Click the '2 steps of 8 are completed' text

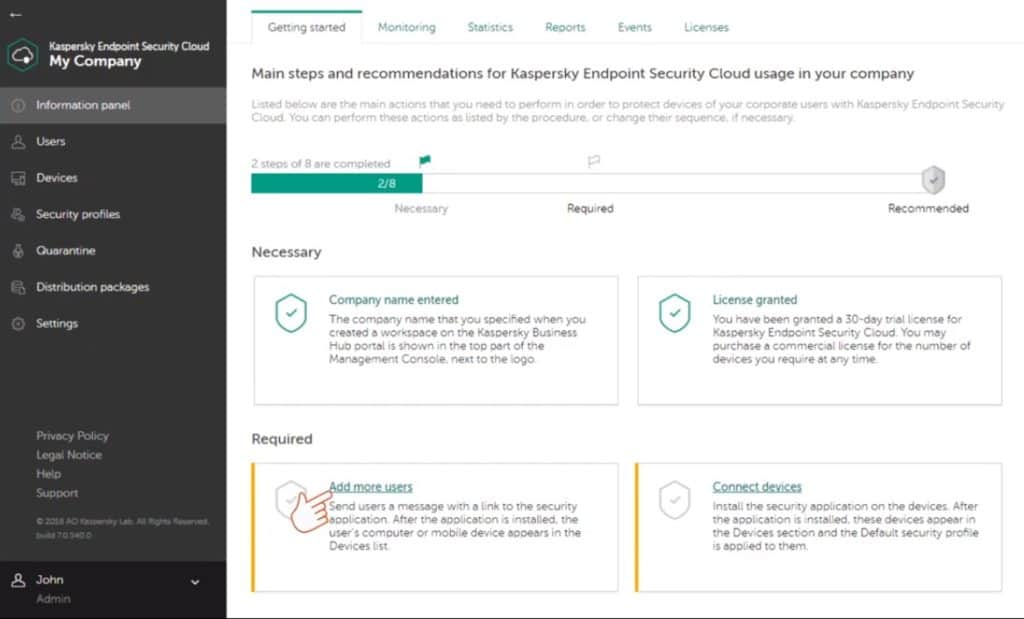point(321,163)
